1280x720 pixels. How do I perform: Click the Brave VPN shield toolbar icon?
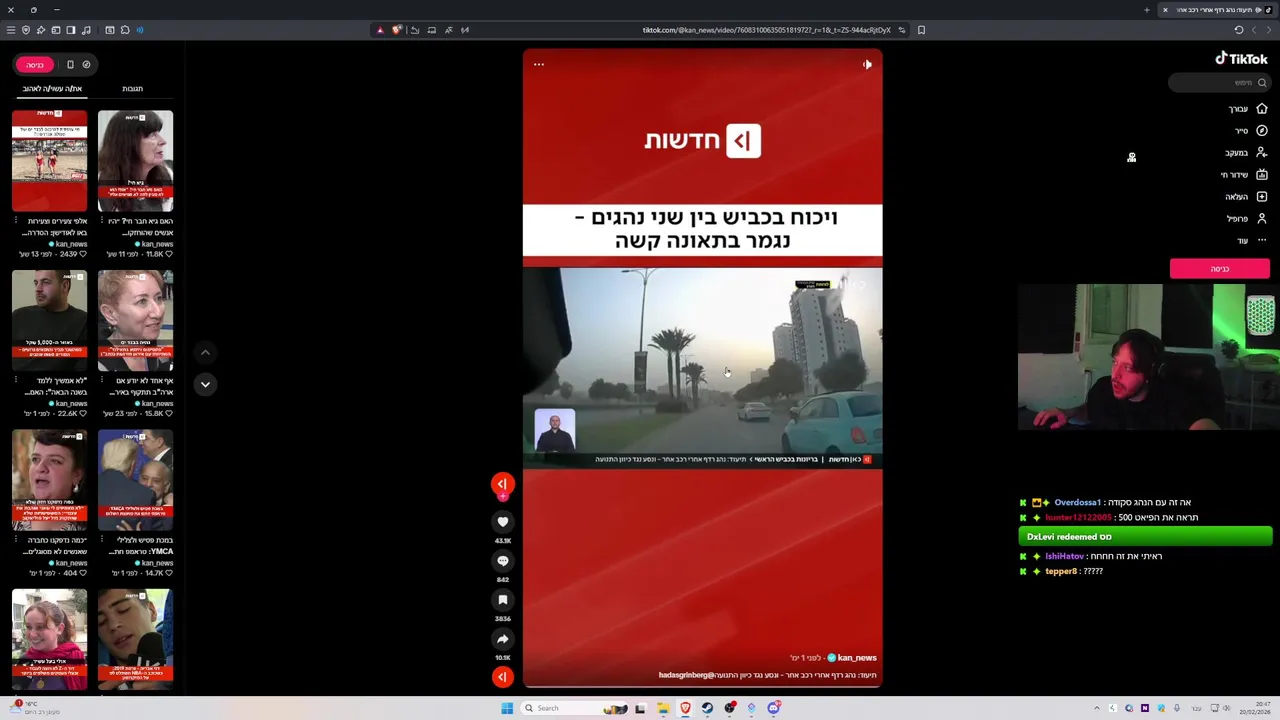point(26,30)
